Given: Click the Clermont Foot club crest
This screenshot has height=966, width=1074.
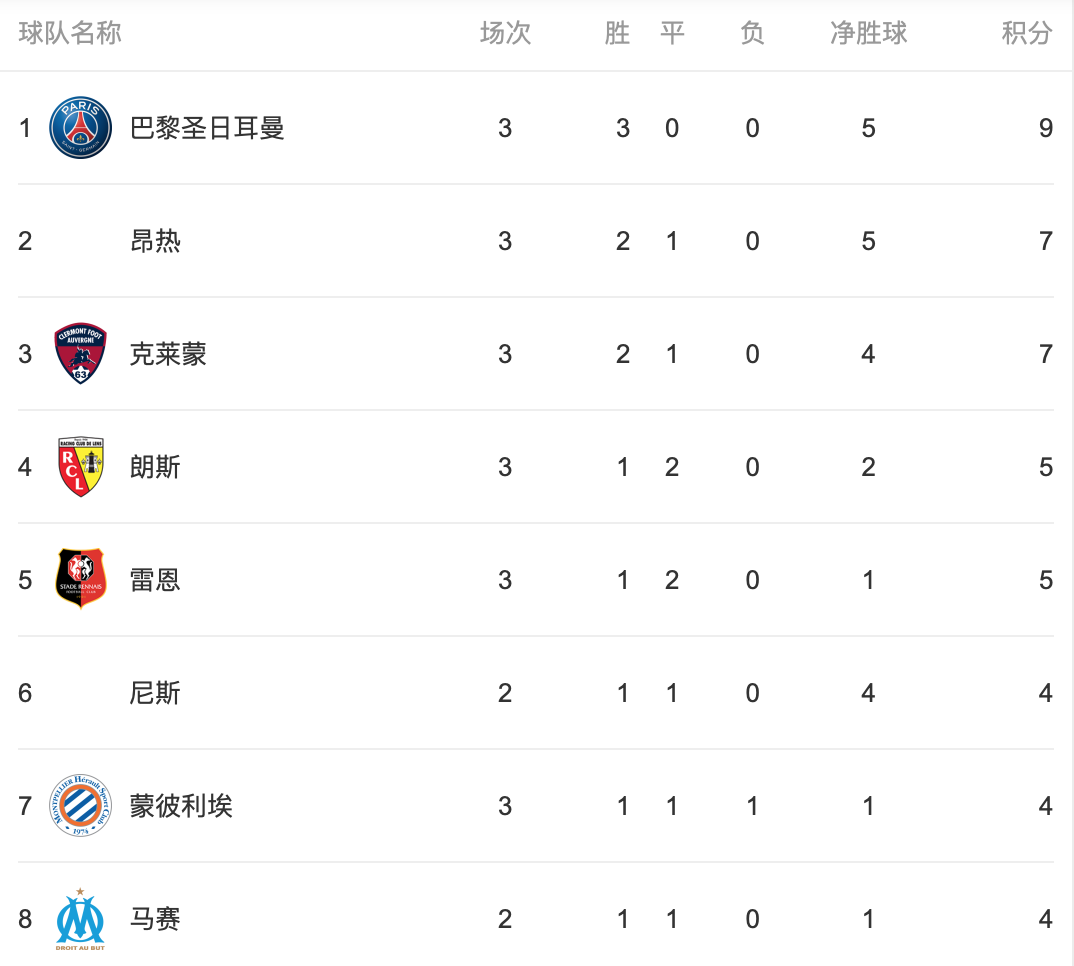Looking at the screenshot, I should click(80, 354).
